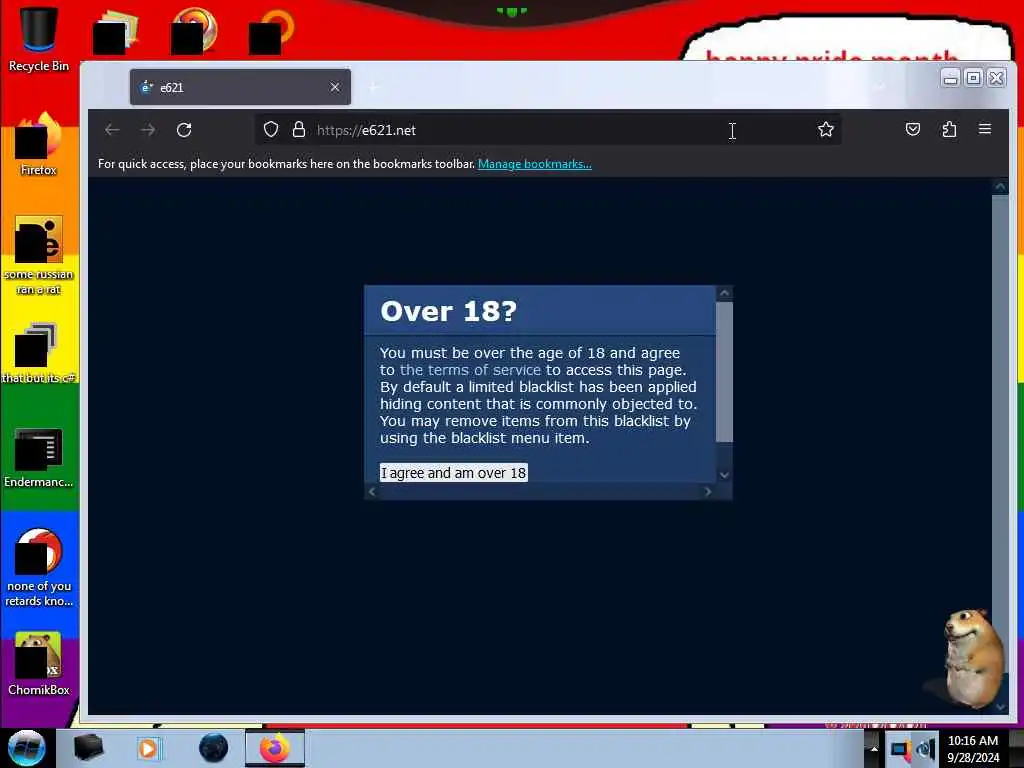
Task: Go forward using the browser forward arrow
Action: click(148, 130)
